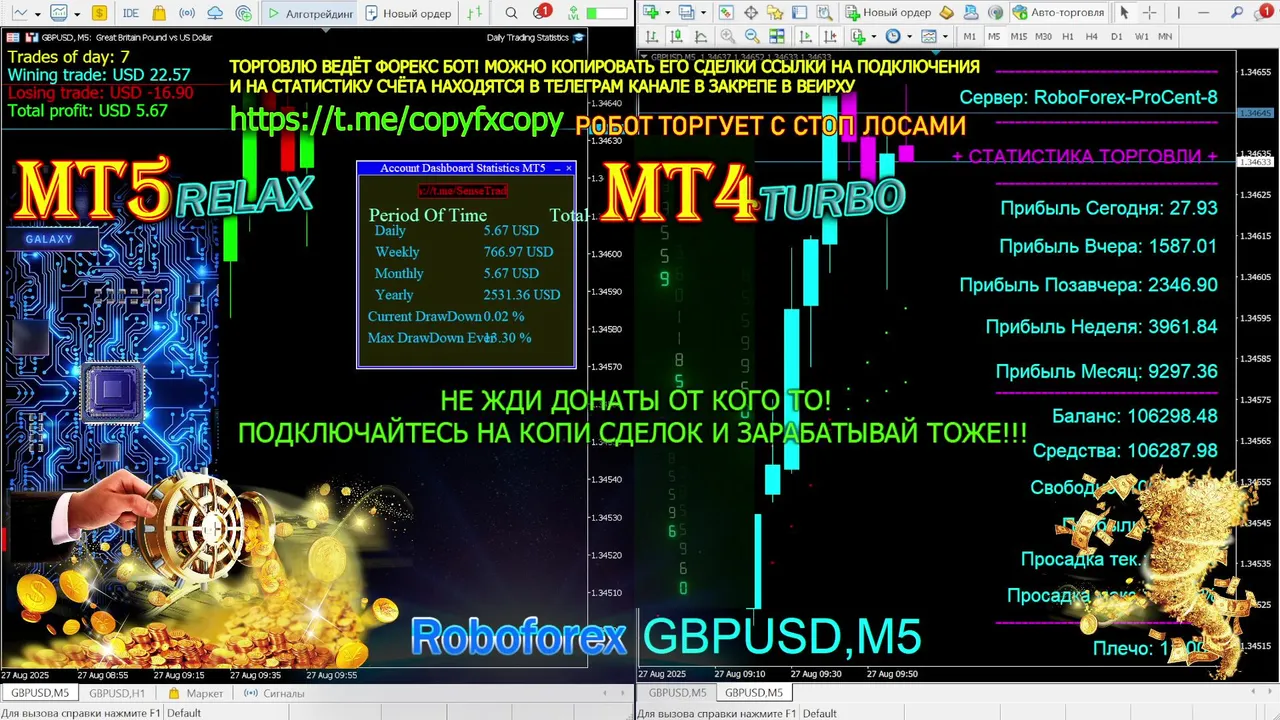Open the MT4 periods clock dropdown arrow
Screen dimensions: 1280x720
click(909, 37)
